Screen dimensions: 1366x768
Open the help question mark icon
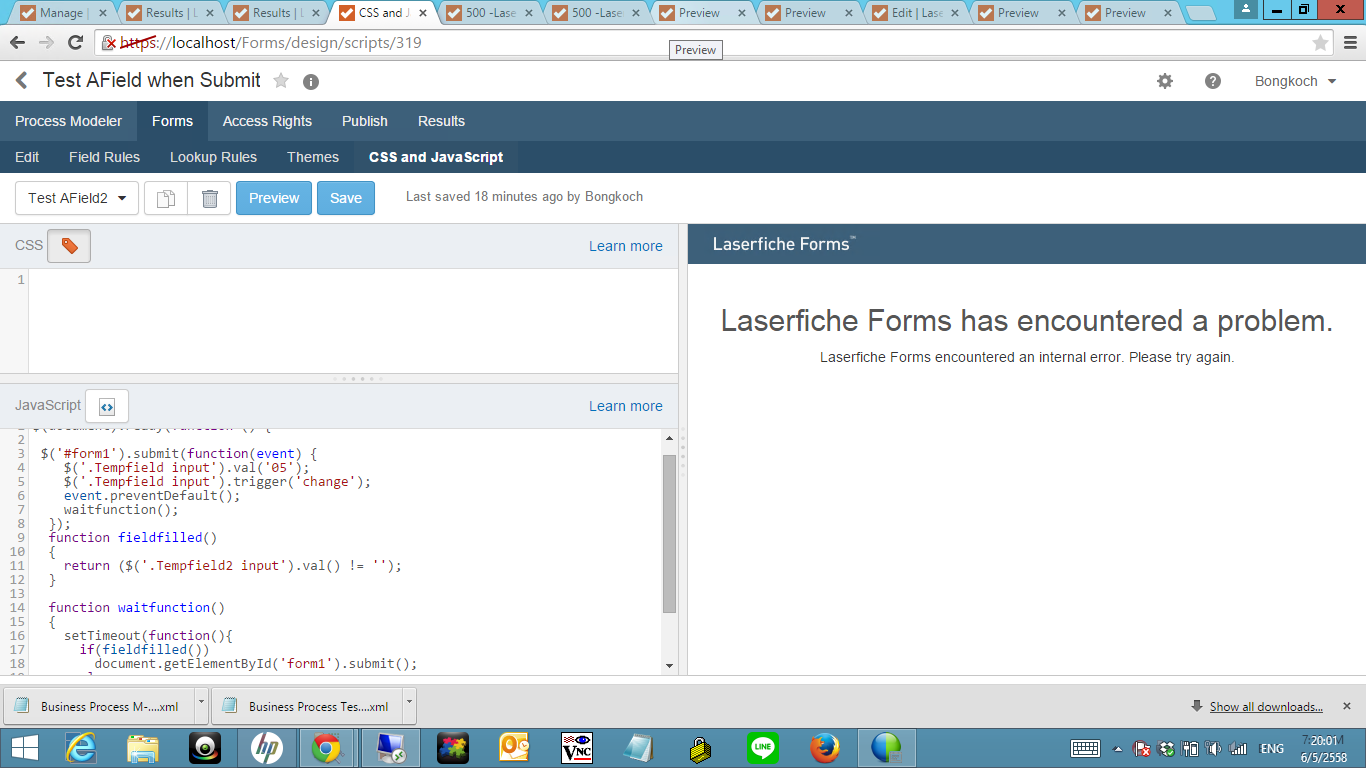[1213, 81]
